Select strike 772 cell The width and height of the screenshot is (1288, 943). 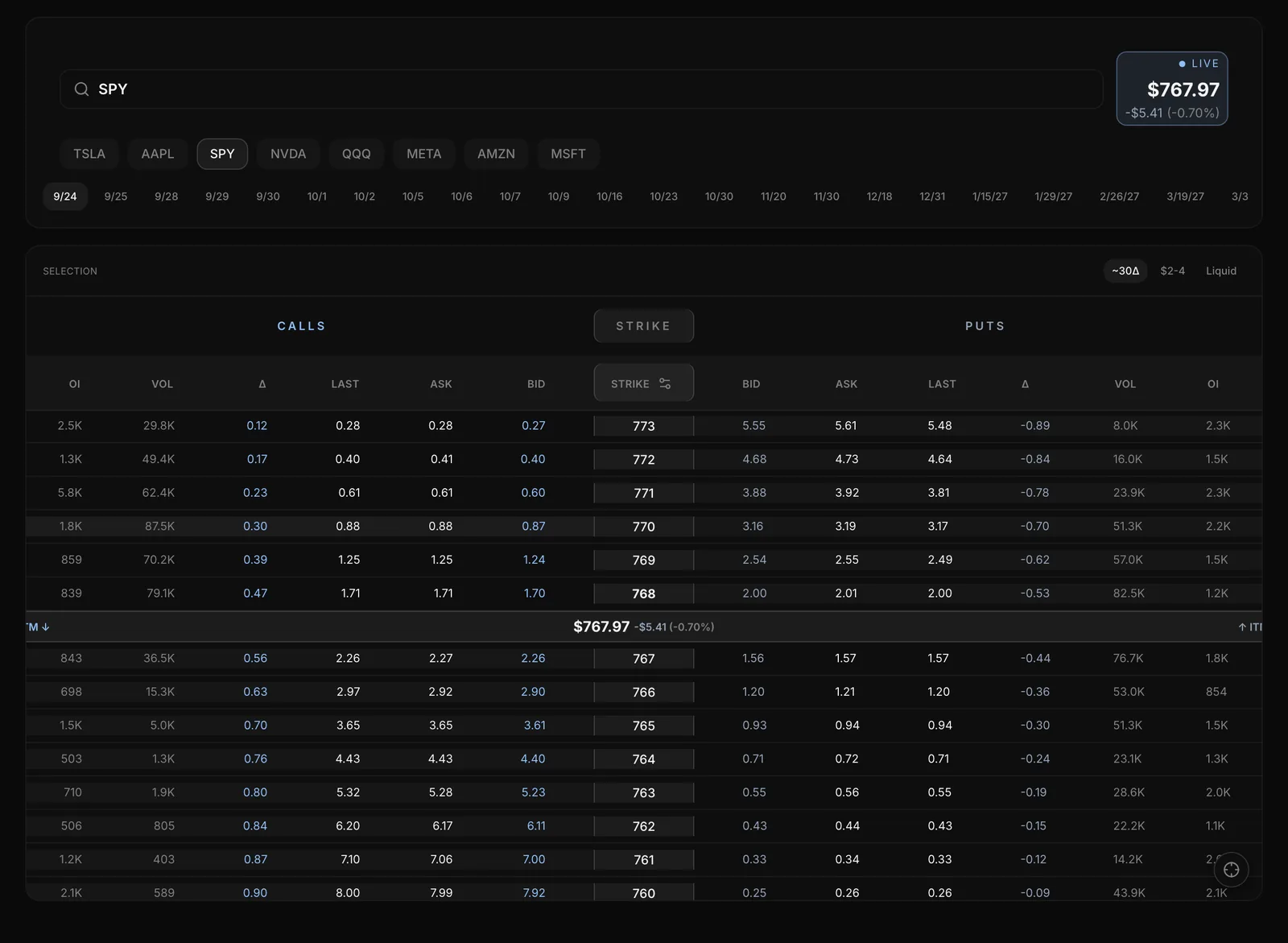tap(644, 460)
